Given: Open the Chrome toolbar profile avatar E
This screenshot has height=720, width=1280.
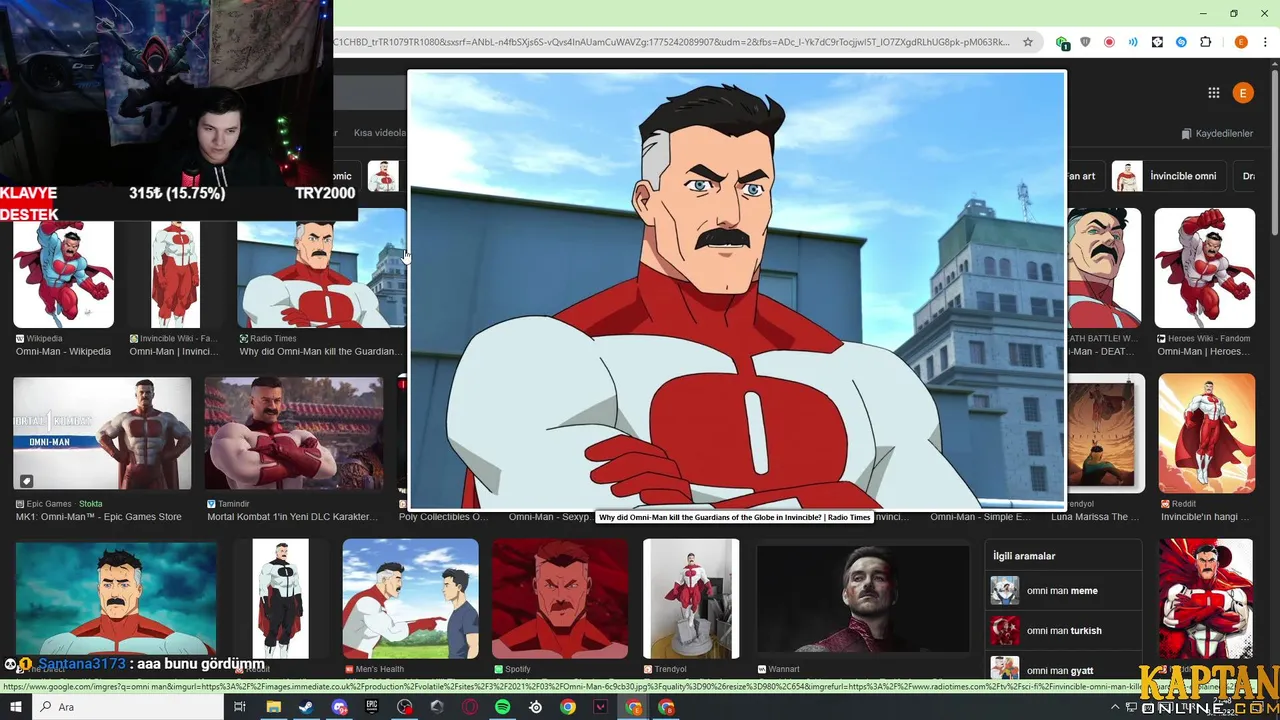Looking at the screenshot, I should (1241, 42).
